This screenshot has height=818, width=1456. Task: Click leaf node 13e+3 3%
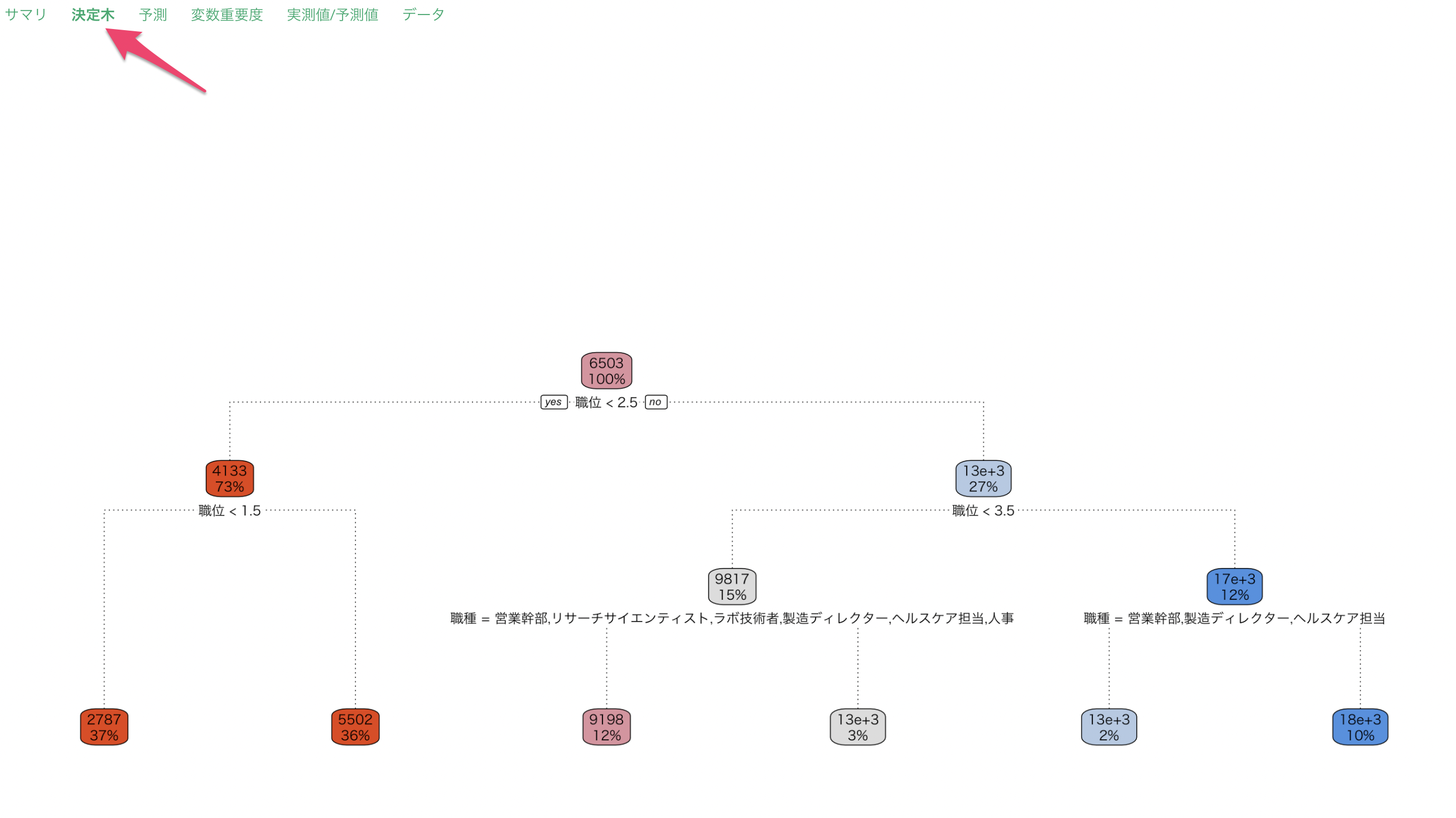tap(858, 727)
